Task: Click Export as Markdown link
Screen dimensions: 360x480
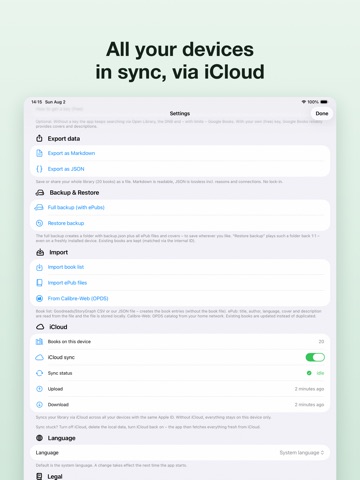Action: point(71,153)
